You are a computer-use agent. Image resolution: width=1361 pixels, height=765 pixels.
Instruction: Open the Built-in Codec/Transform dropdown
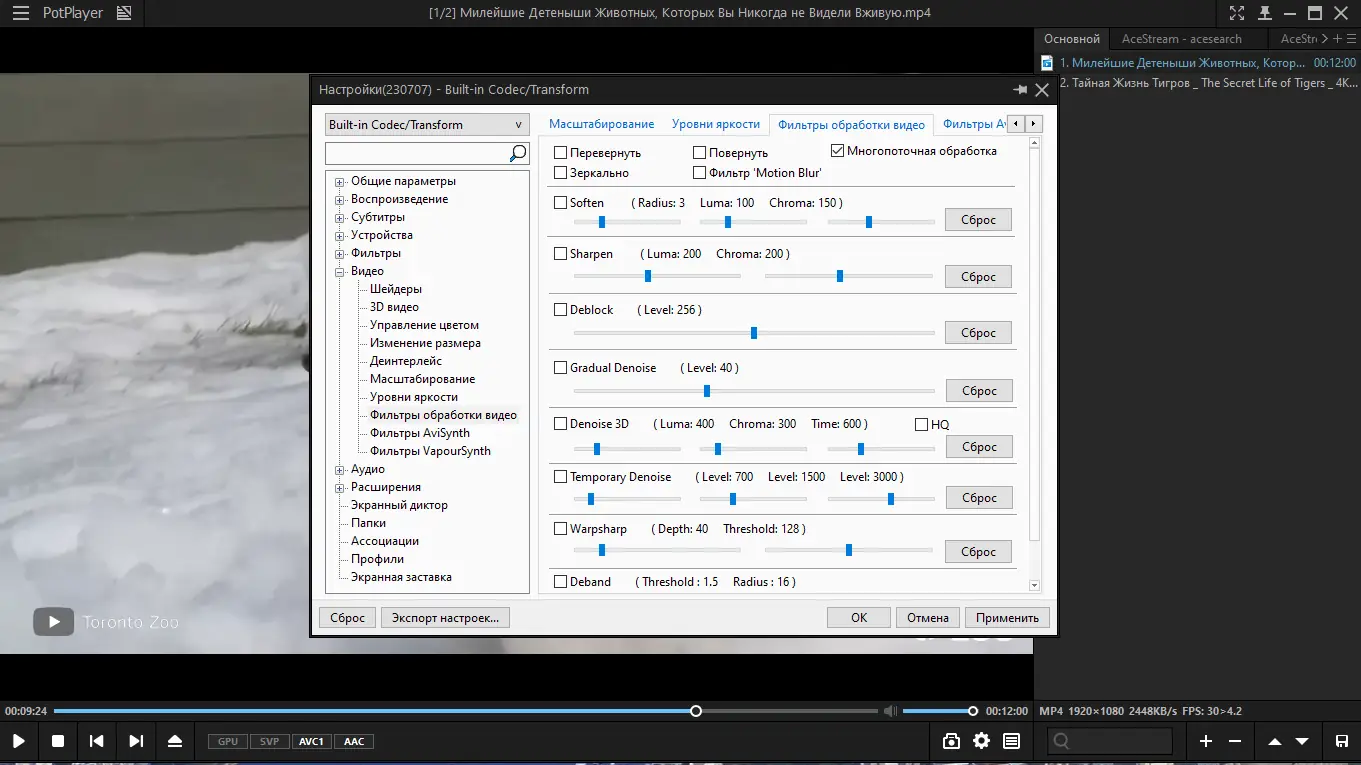[x=426, y=125]
